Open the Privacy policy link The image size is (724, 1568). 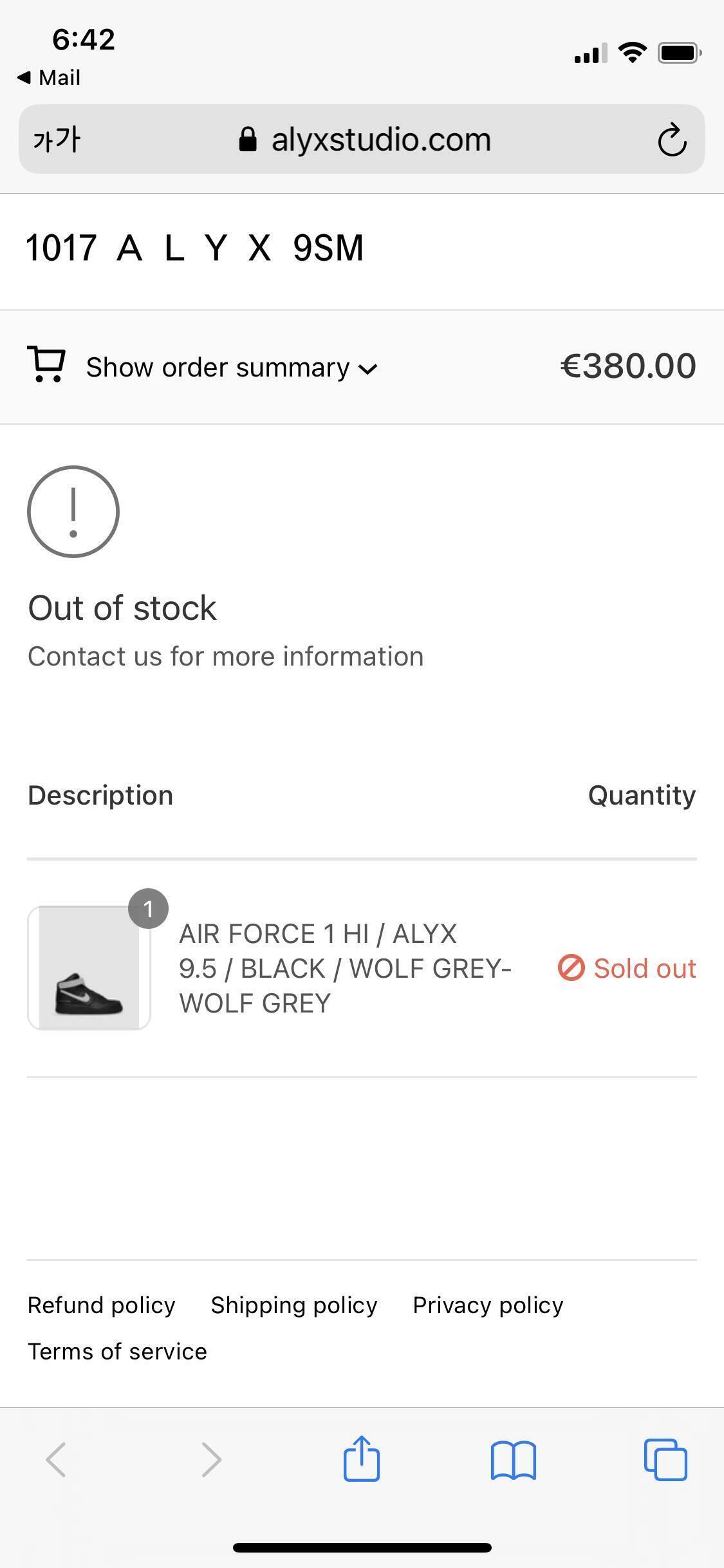click(x=488, y=1305)
